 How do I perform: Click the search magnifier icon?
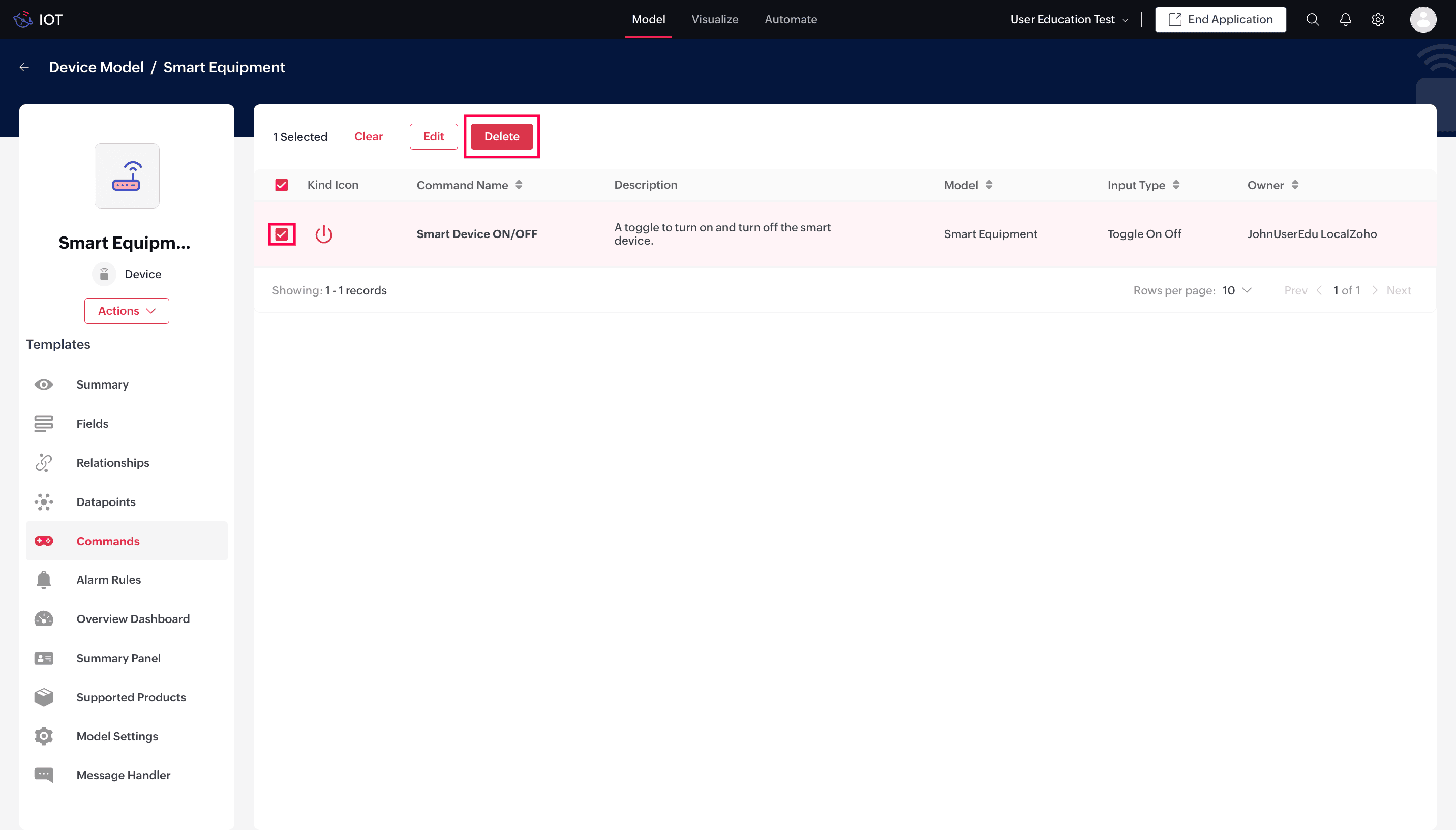coord(1313,19)
